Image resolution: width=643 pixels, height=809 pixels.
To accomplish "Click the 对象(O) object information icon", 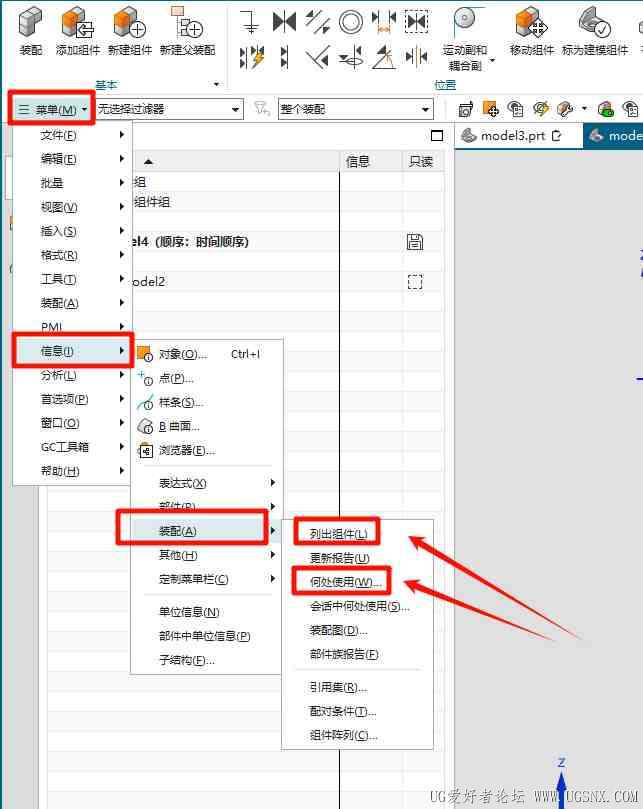I will tap(144, 354).
